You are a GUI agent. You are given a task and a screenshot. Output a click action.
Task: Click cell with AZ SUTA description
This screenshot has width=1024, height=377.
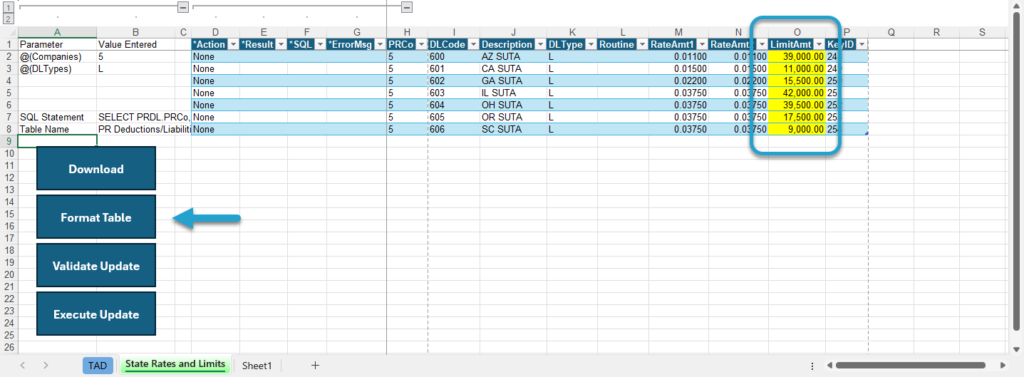(x=513, y=57)
